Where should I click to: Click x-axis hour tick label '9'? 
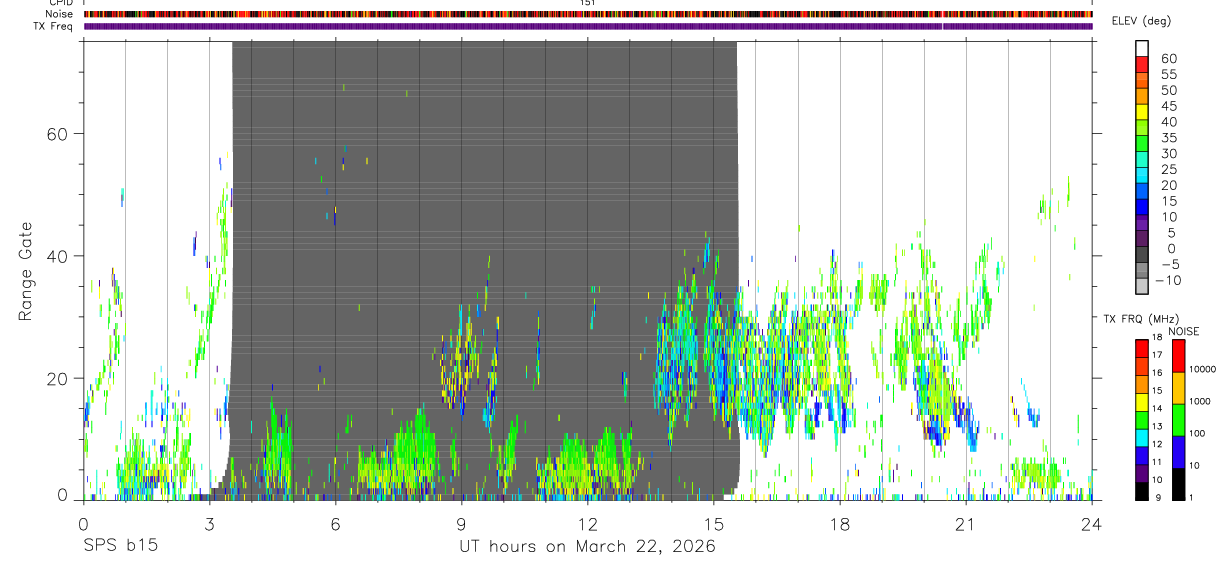click(x=461, y=523)
